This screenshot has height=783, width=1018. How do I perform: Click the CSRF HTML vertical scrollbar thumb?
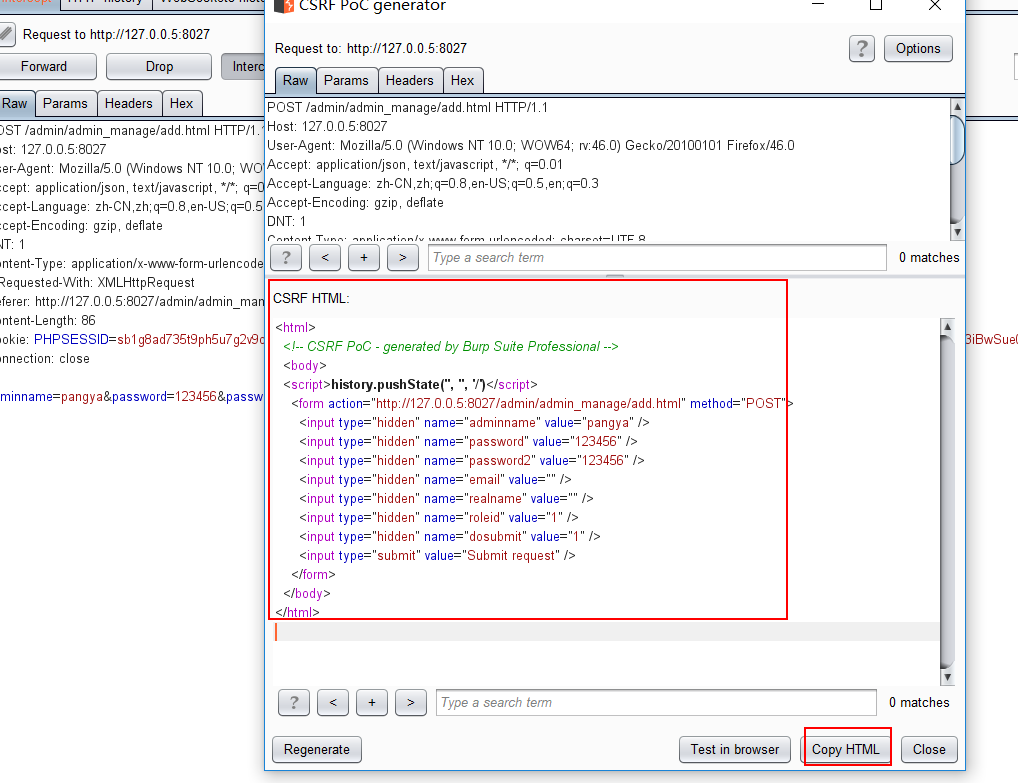(947, 500)
